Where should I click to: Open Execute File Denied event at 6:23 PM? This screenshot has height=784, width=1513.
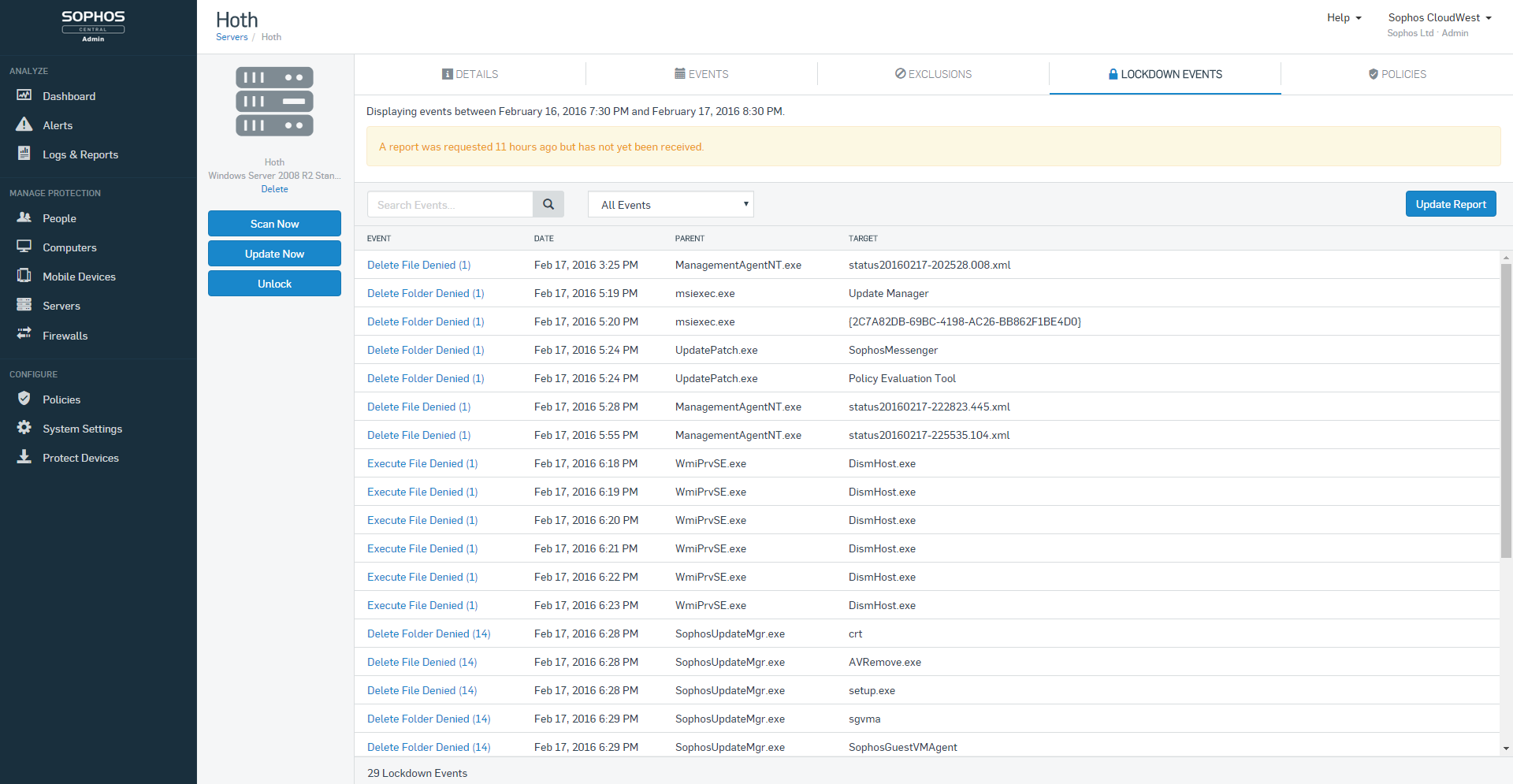(422, 605)
